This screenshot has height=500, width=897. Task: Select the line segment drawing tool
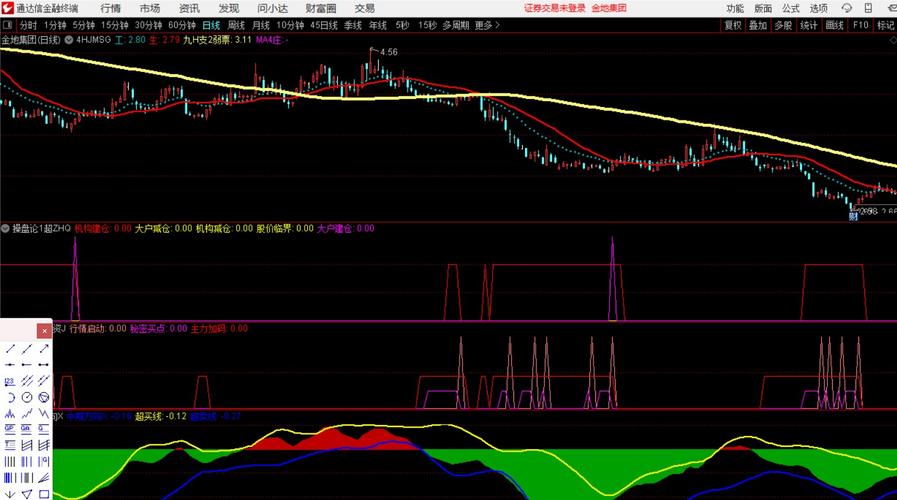10,348
